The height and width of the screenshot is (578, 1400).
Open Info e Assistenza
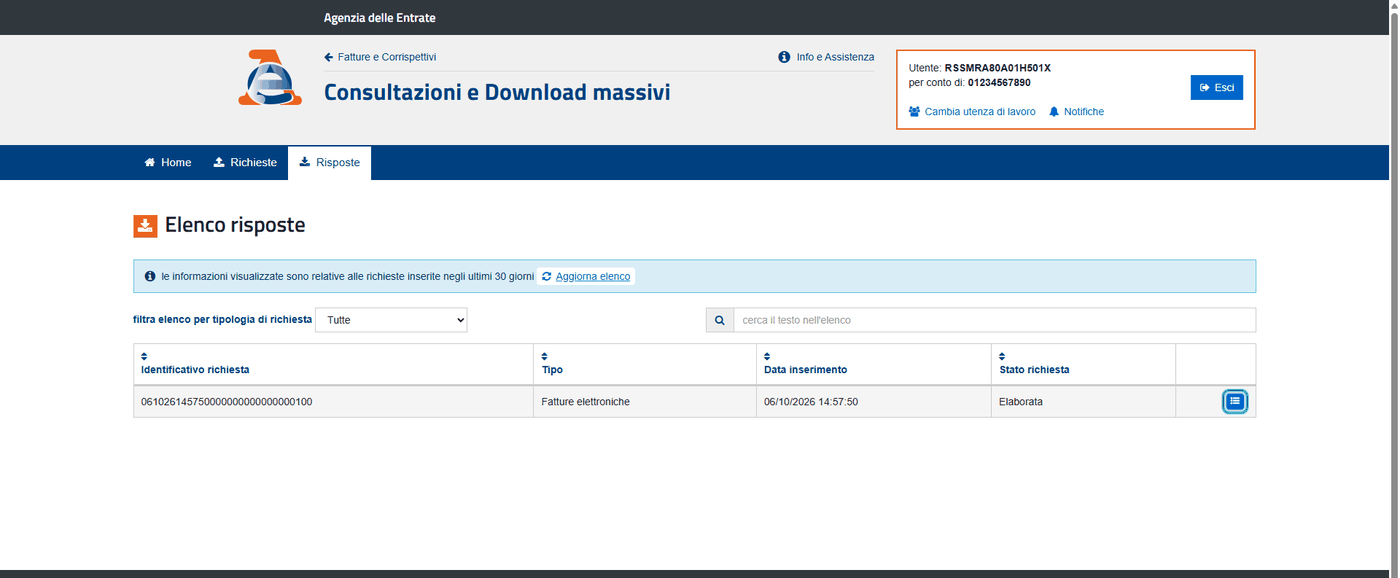[826, 57]
